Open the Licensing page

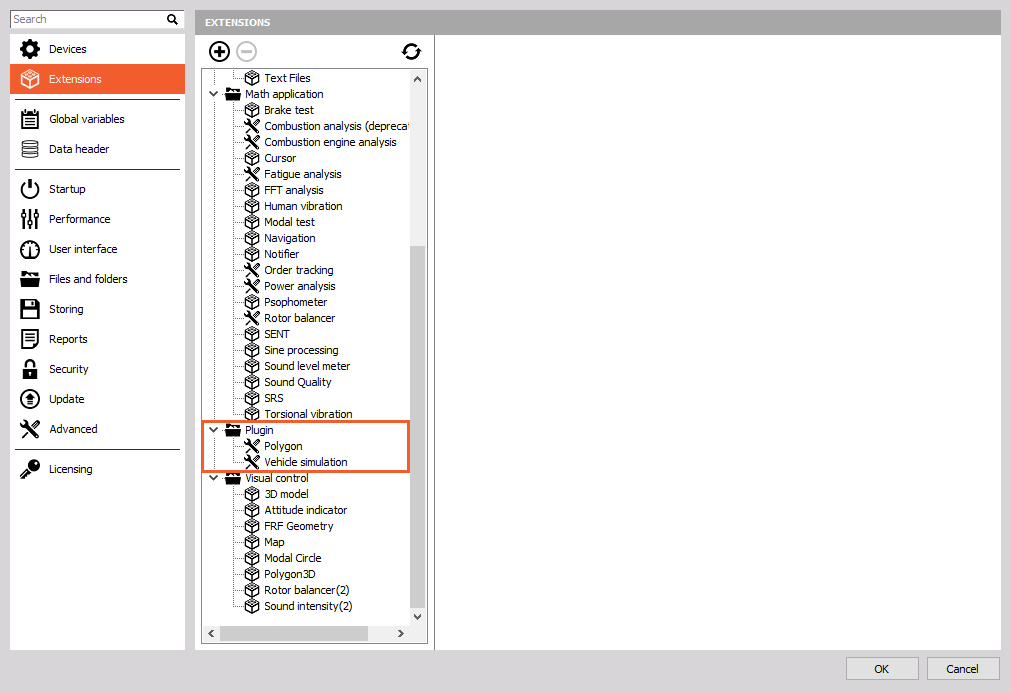click(97, 469)
